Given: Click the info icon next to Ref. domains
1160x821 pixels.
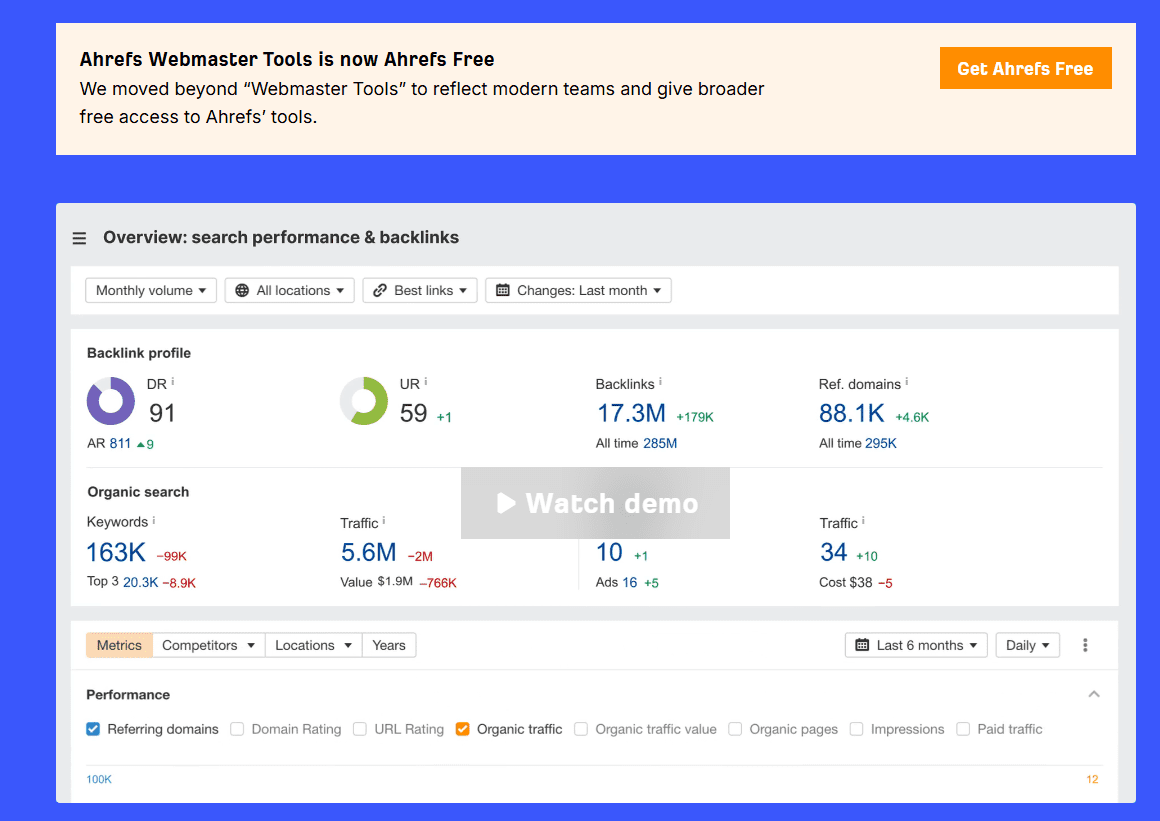Looking at the screenshot, I should tap(907, 382).
